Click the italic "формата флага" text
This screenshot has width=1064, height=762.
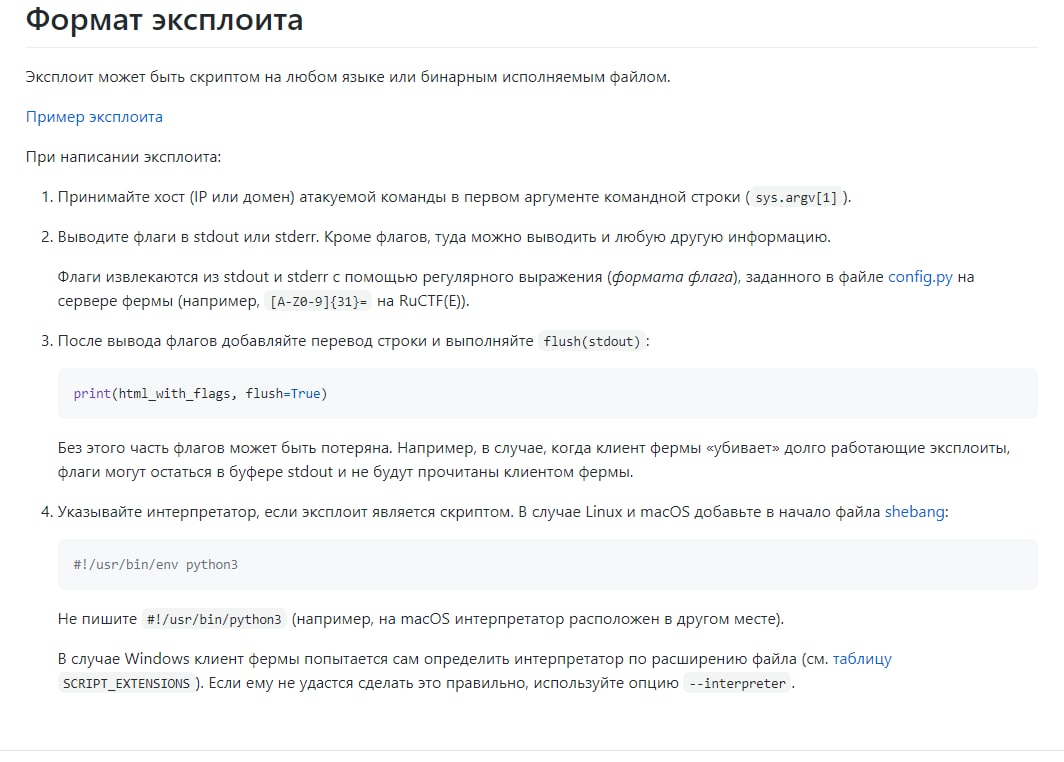(x=671, y=277)
